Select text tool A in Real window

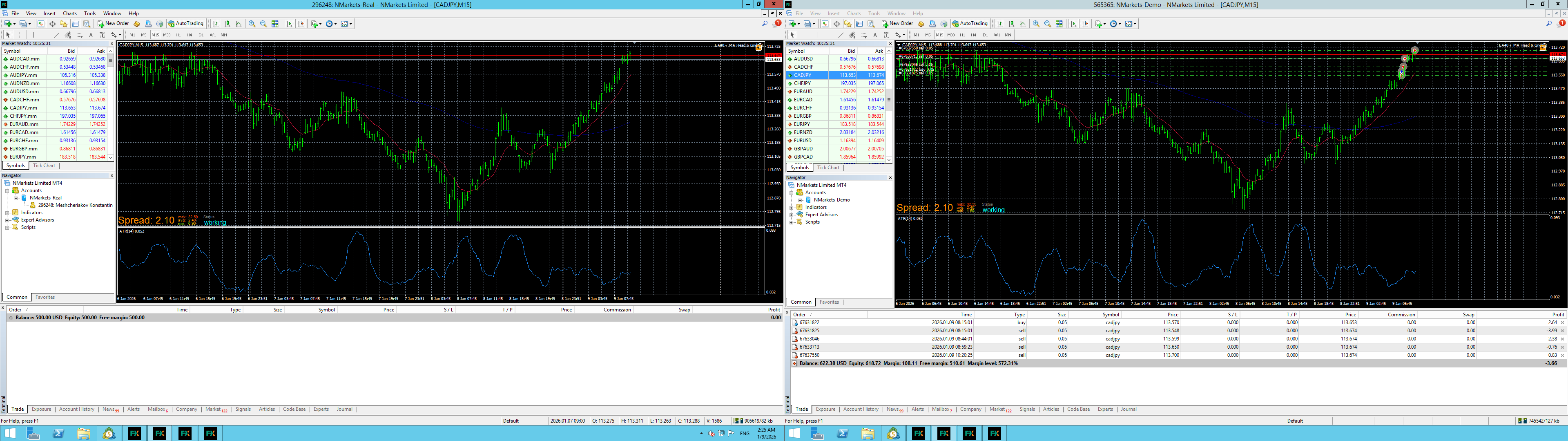click(x=91, y=35)
